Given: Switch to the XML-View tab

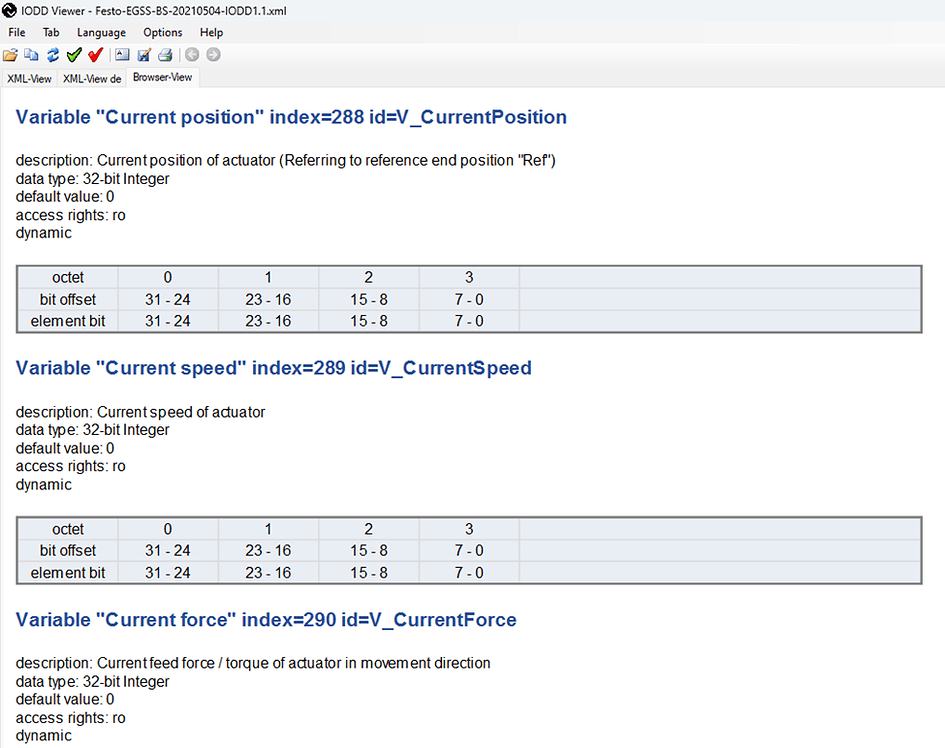Looking at the screenshot, I should point(29,78).
